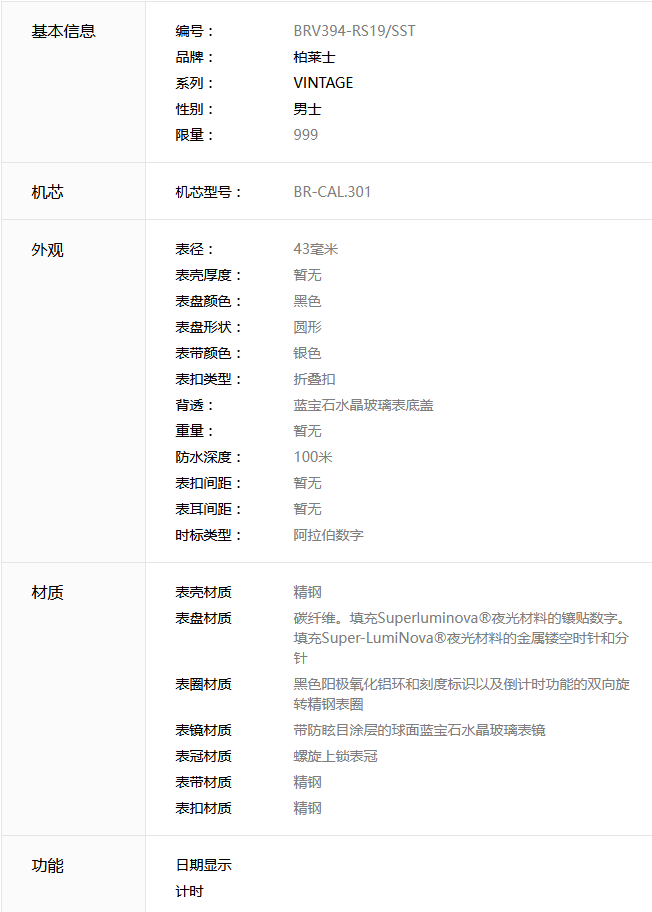The image size is (652, 912).
Task: Click the 背透 label
Action: (x=195, y=405)
